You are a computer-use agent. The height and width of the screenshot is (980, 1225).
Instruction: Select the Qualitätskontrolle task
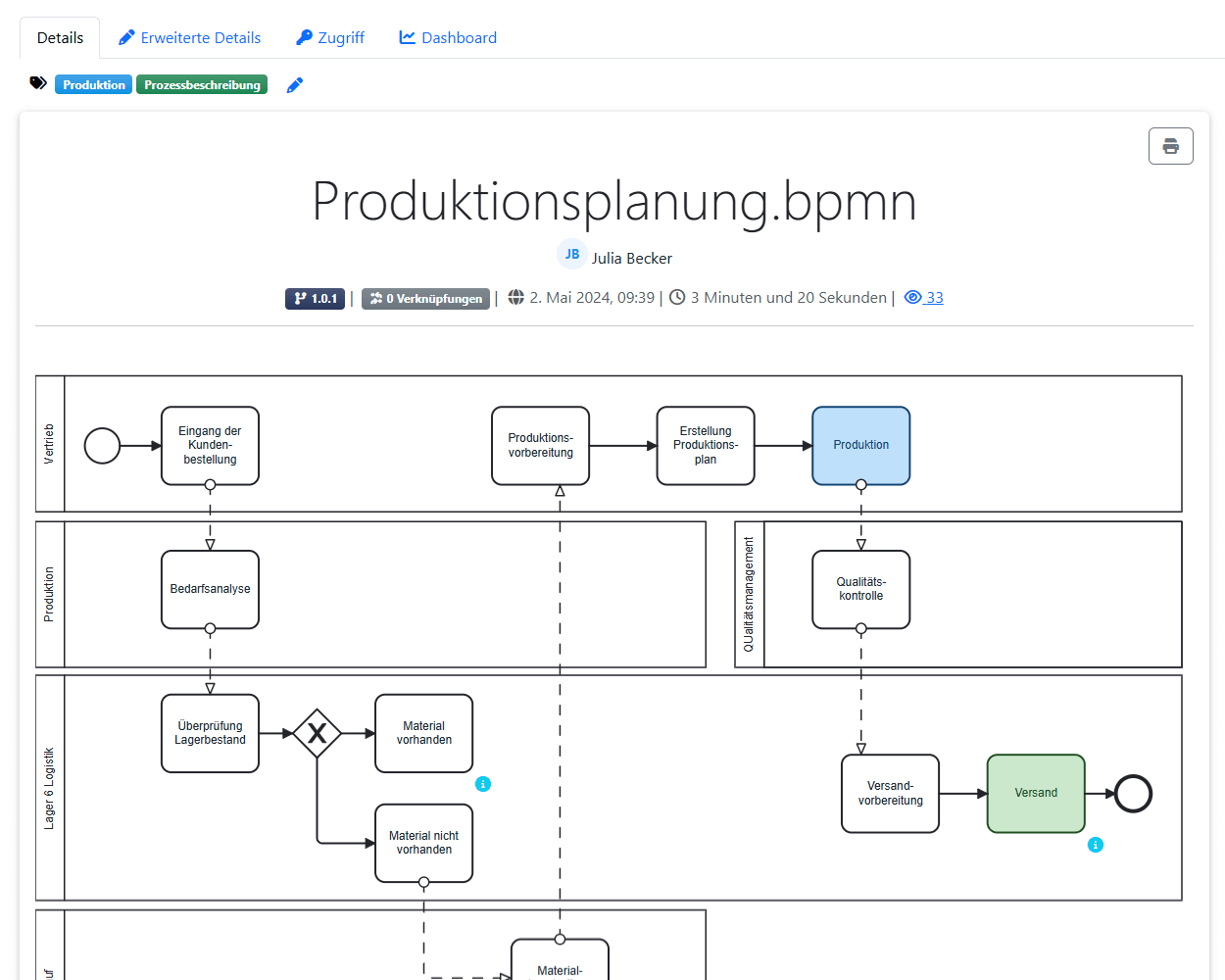click(861, 590)
